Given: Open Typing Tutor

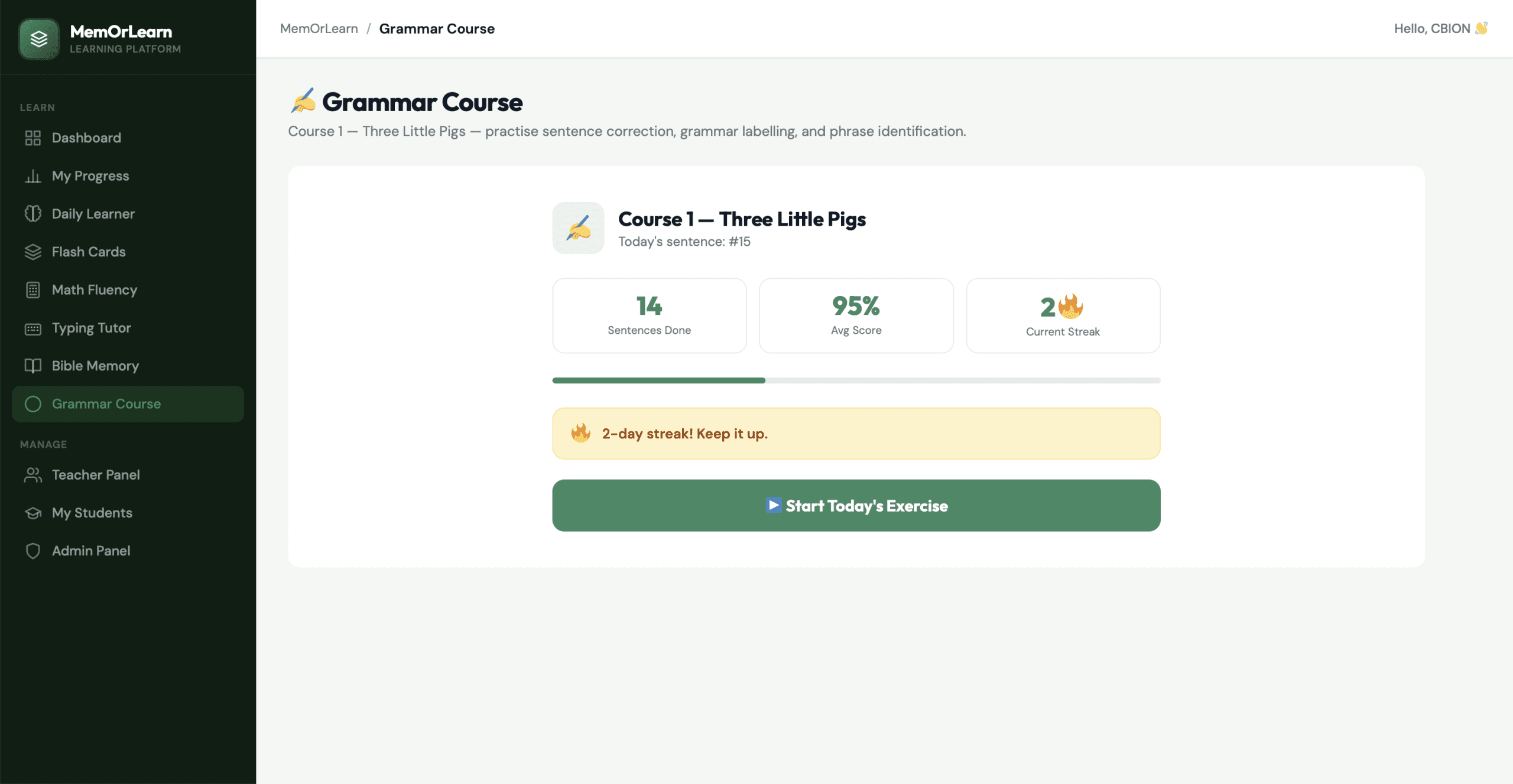Looking at the screenshot, I should 128,328.
